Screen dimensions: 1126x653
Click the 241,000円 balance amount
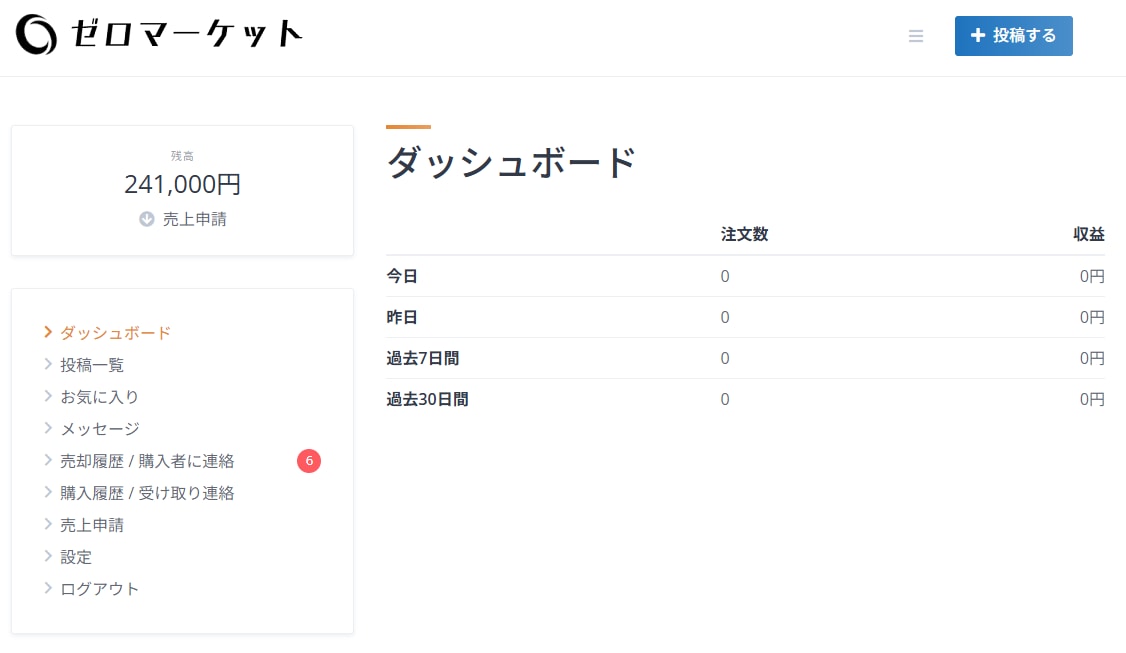pos(182,185)
